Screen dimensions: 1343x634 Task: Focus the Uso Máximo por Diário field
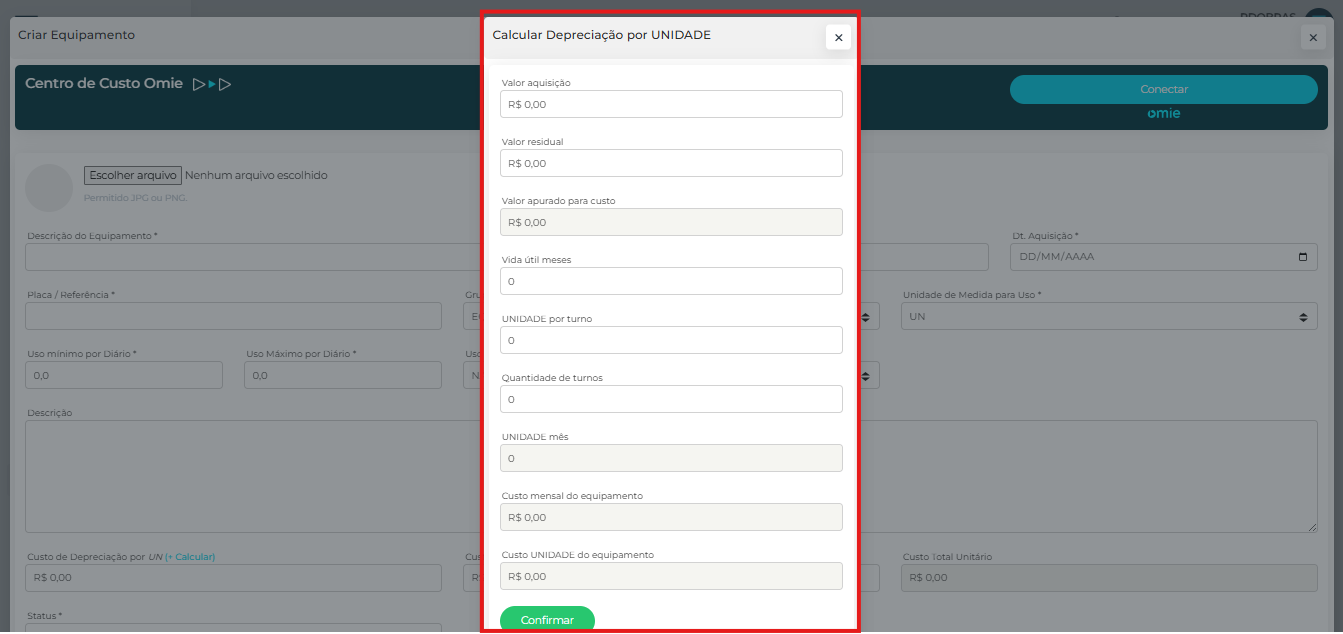pyautogui.click(x=342, y=375)
